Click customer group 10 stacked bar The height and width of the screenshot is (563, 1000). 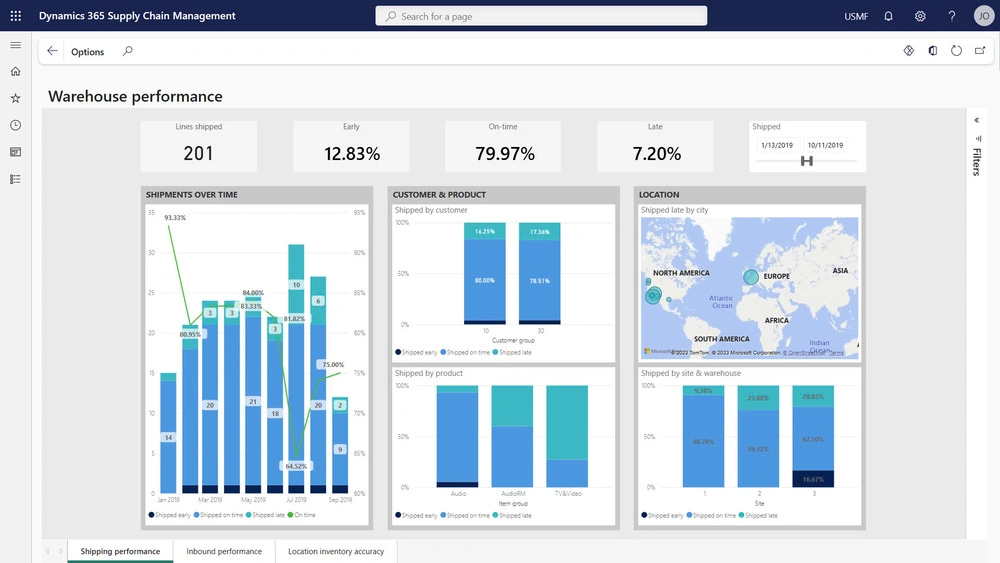(485, 274)
